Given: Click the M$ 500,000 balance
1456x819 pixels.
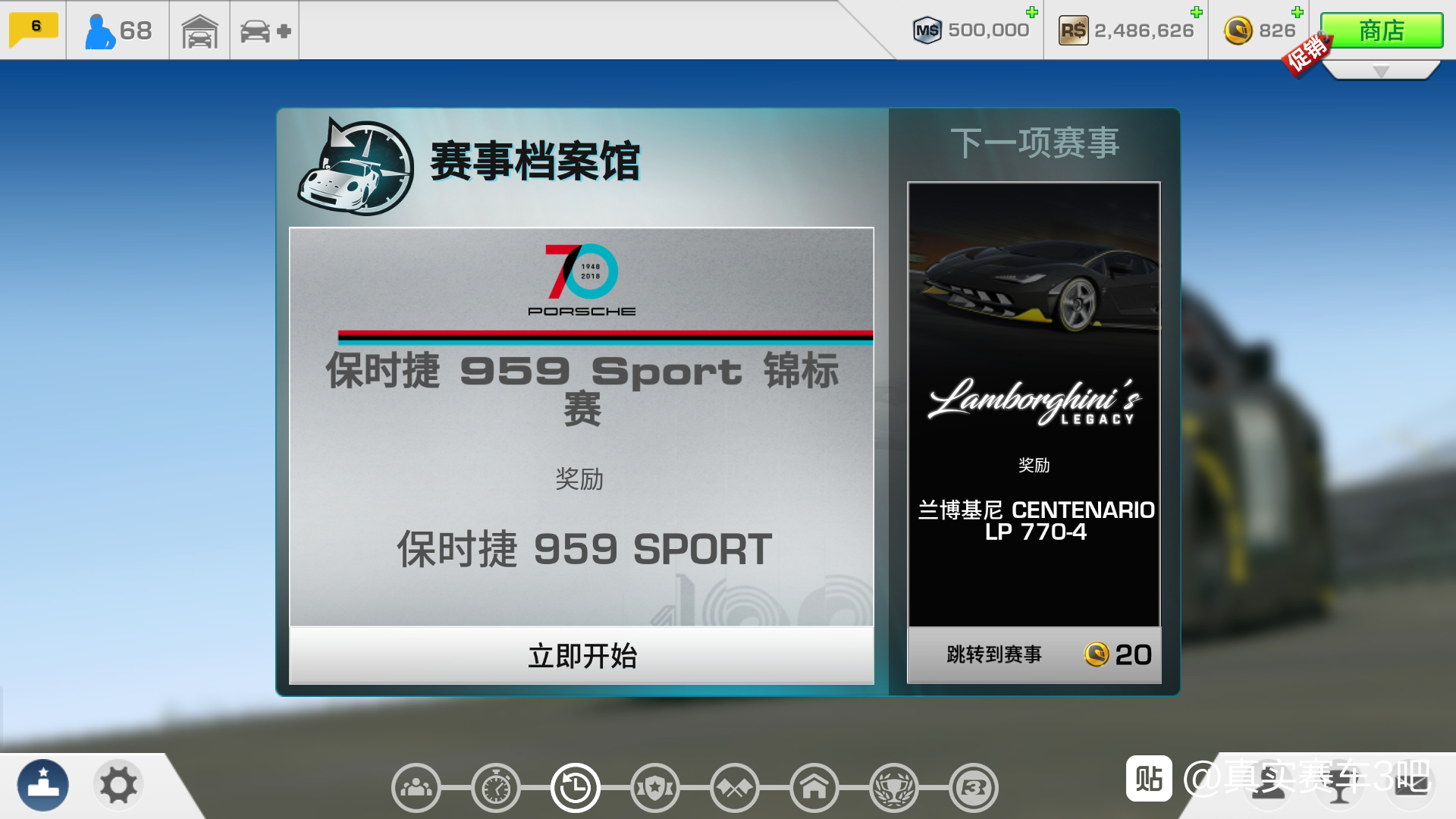Looking at the screenshot, I should tap(971, 30).
